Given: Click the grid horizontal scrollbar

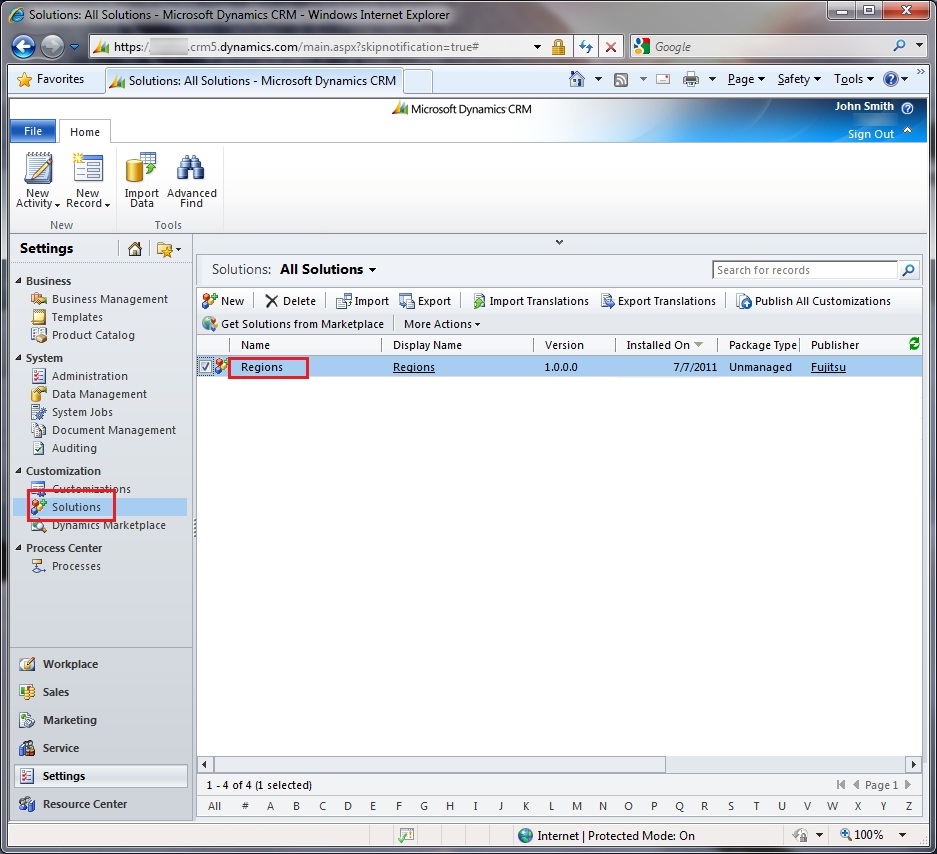Looking at the screenshot, I should tap(440, 764).
